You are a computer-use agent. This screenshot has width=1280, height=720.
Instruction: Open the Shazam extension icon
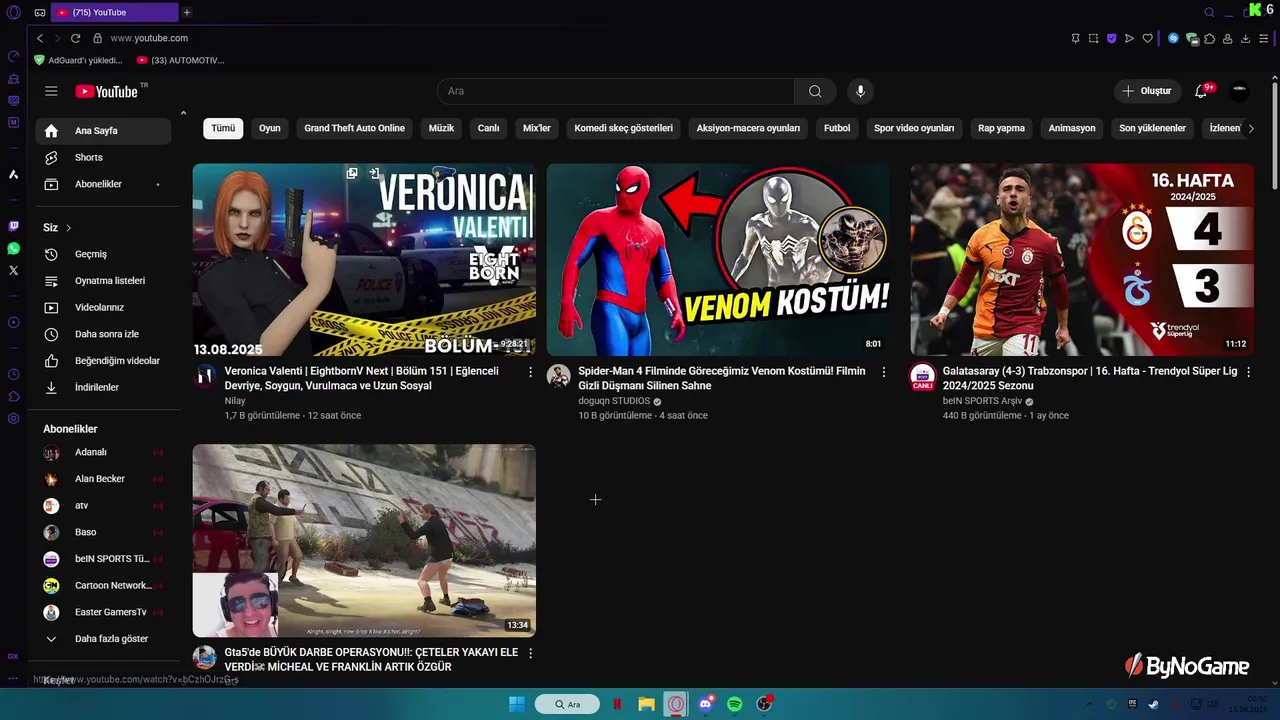tap(1173, 38)
